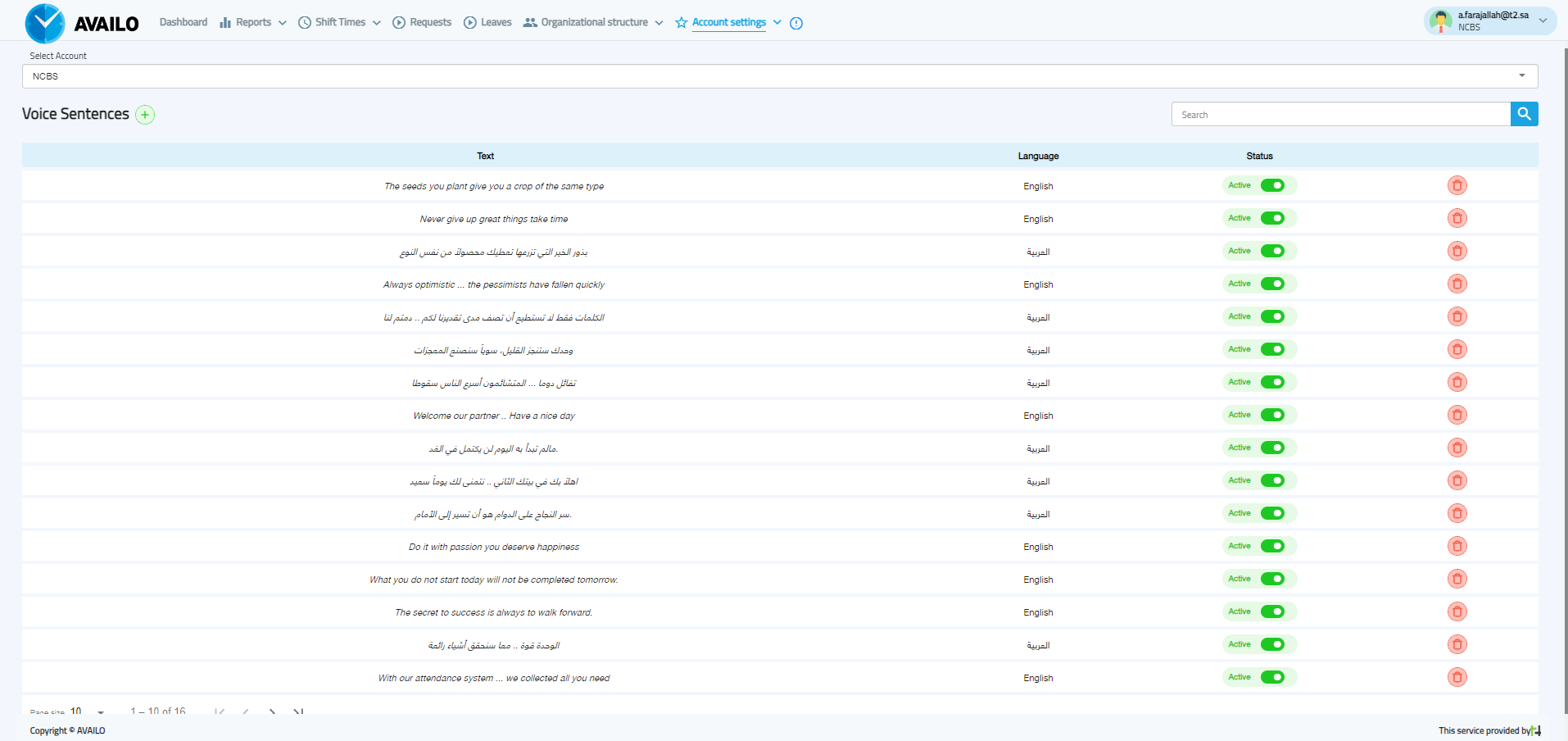Delete 'Always optimistic' sentence
Image resolution: width=1568 pixels, height=741 pixels.
1457,284
